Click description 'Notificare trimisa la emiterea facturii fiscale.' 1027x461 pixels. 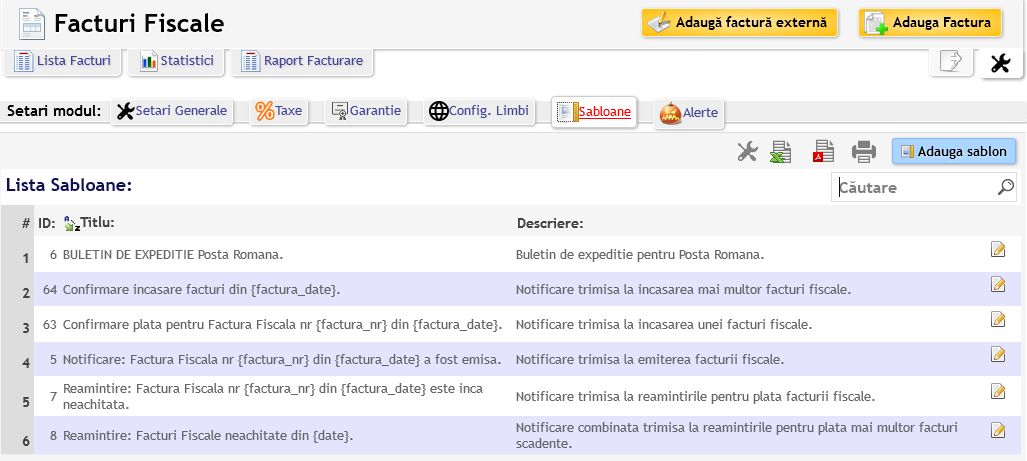click(x=650, y=360)
